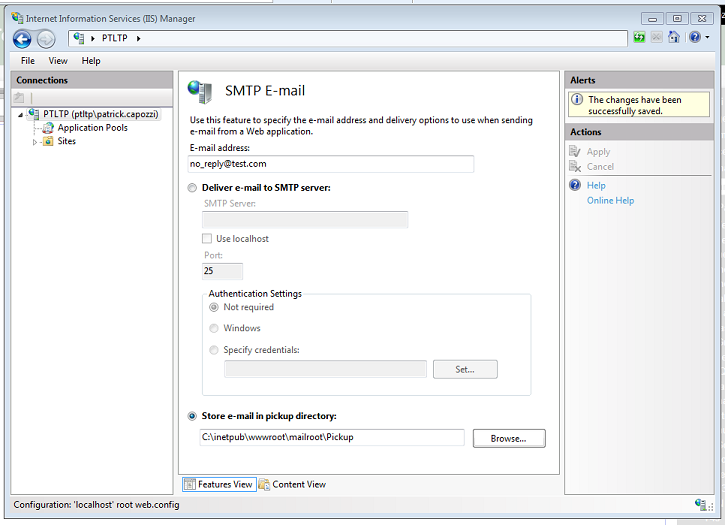Image resolution: width=725 pixels, height=525 pixels.
Task: Select Windows authentication option
Action: point(214,328)
